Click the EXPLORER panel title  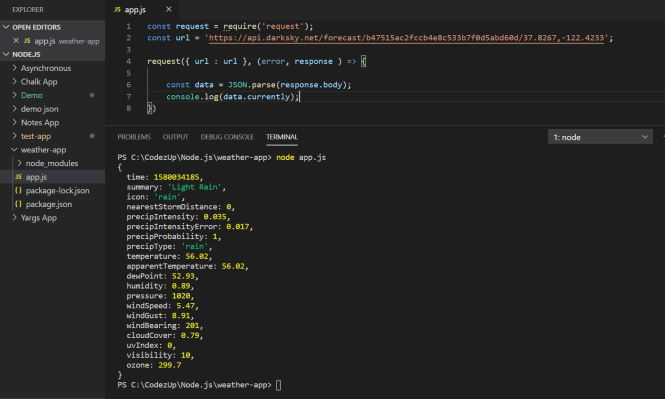coord(28,9)
